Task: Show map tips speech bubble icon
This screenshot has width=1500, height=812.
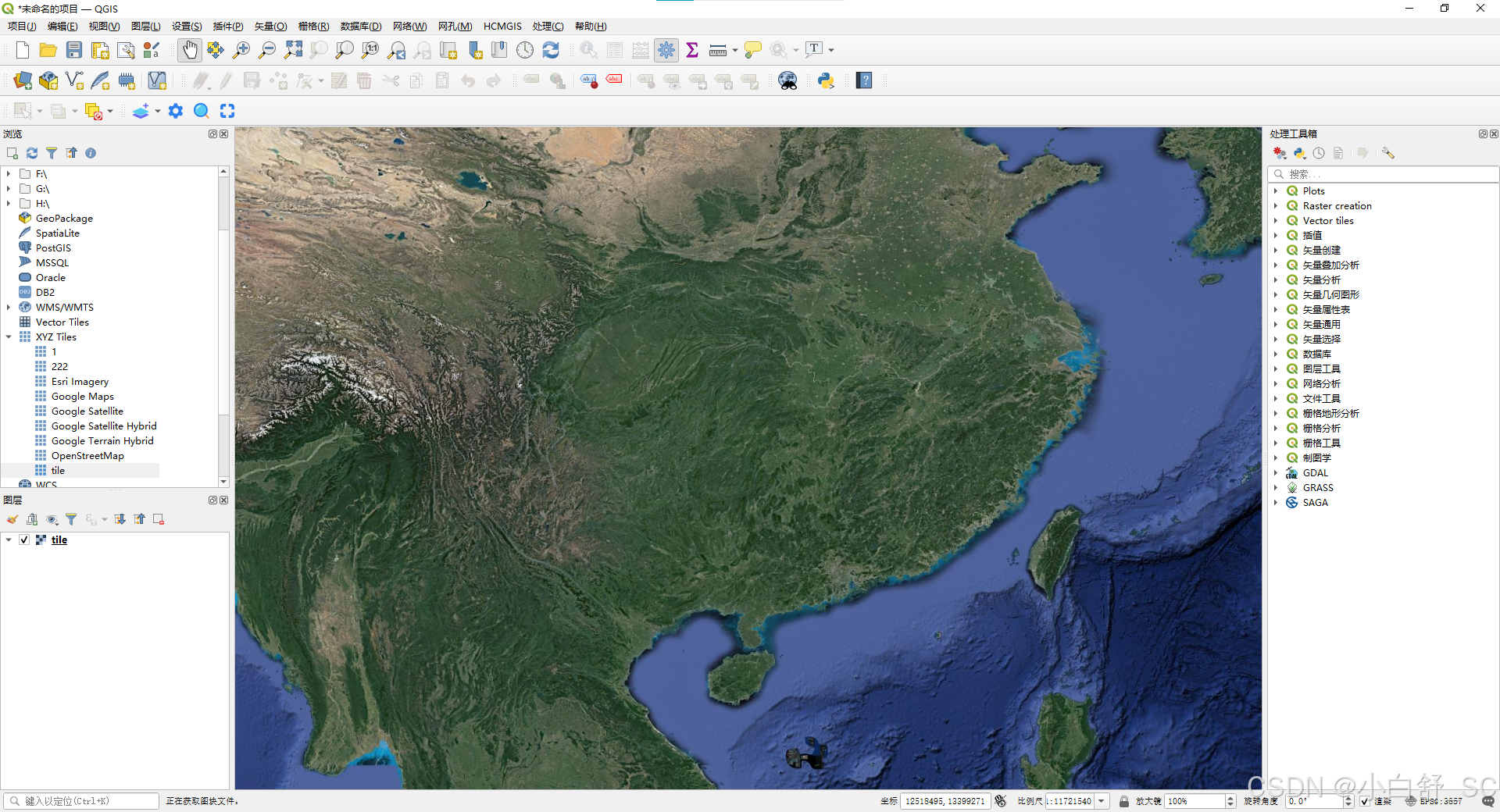Action: (753, 50)
